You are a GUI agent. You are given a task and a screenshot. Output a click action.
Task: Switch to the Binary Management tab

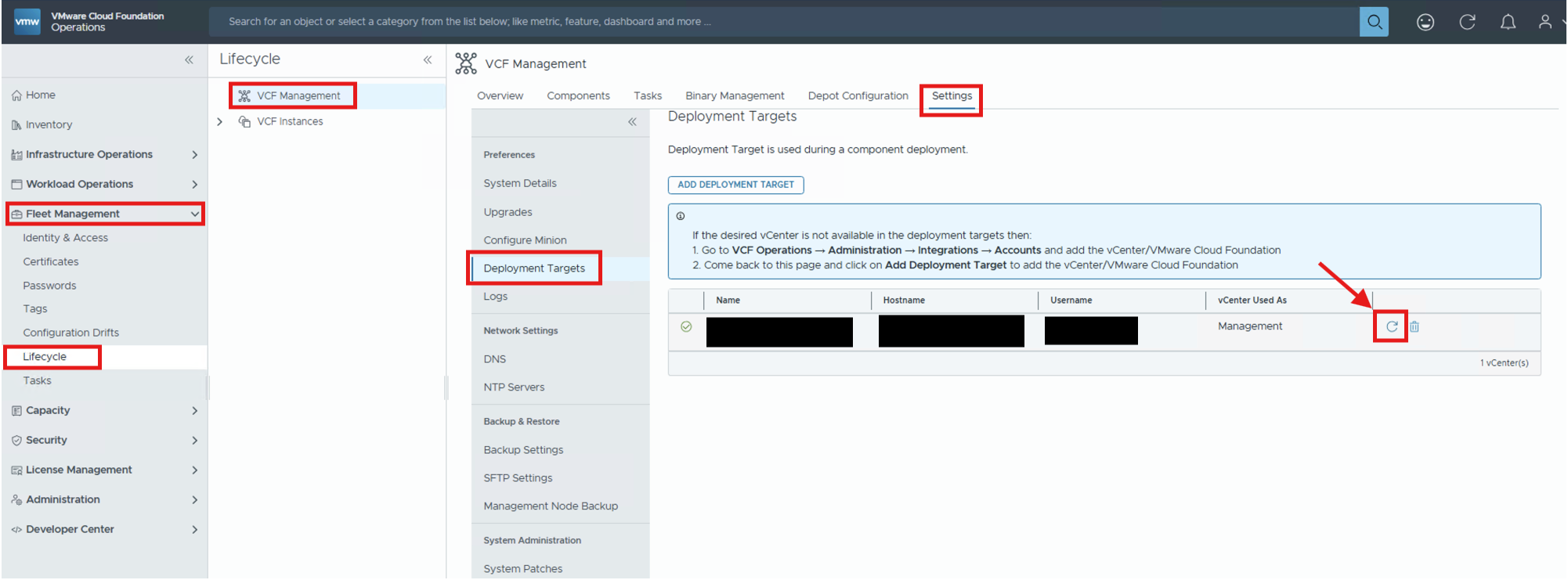pos(735,95)
